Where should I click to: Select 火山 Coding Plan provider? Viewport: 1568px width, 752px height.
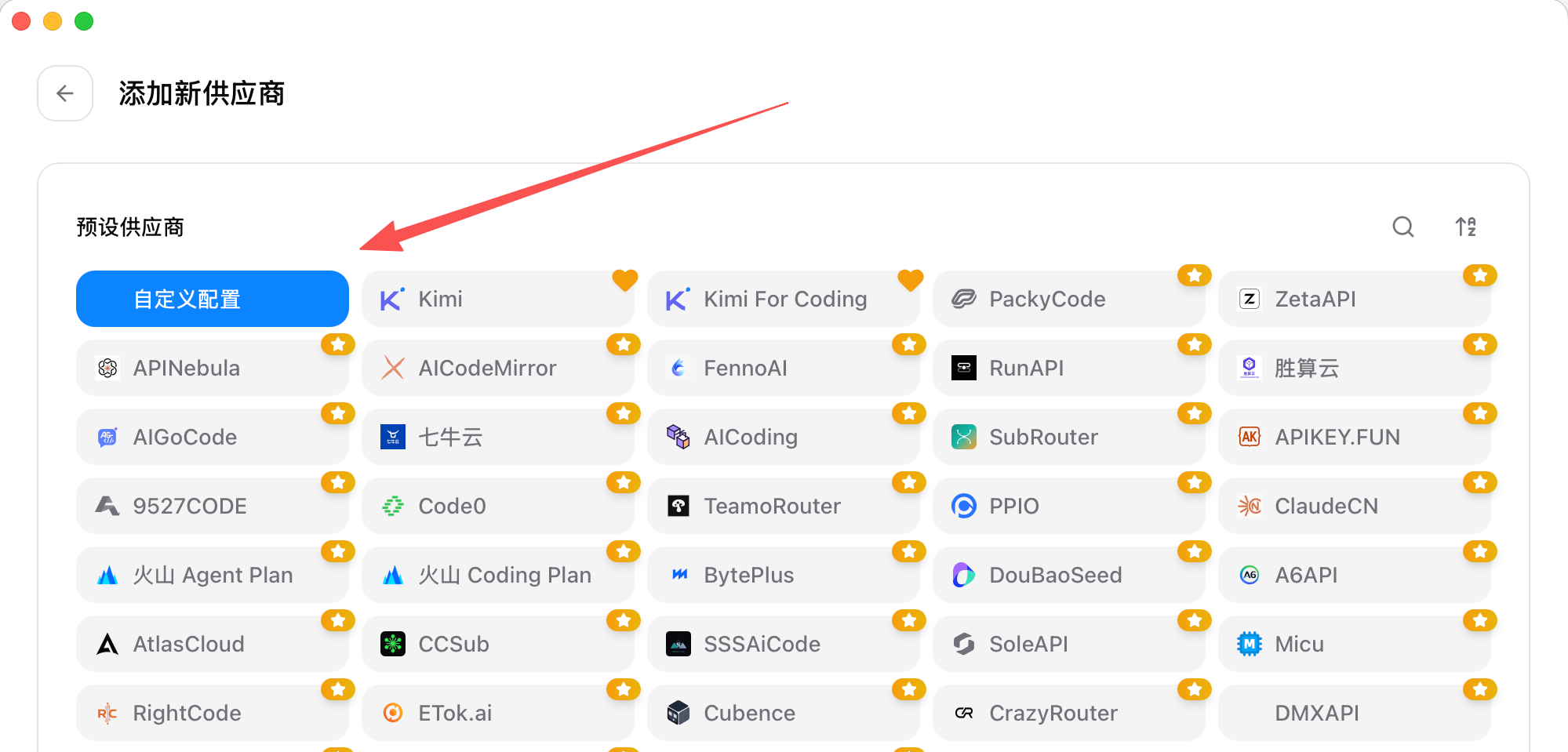pos(498,575)
